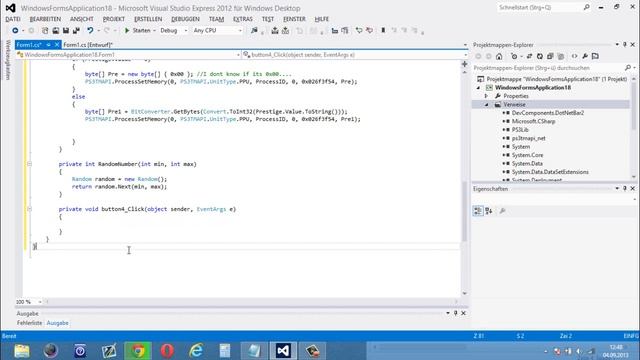The image size is (640, 360).
Task: Switch to the Form1.cs [Entwurf]* tab
Action: point(88,44)
